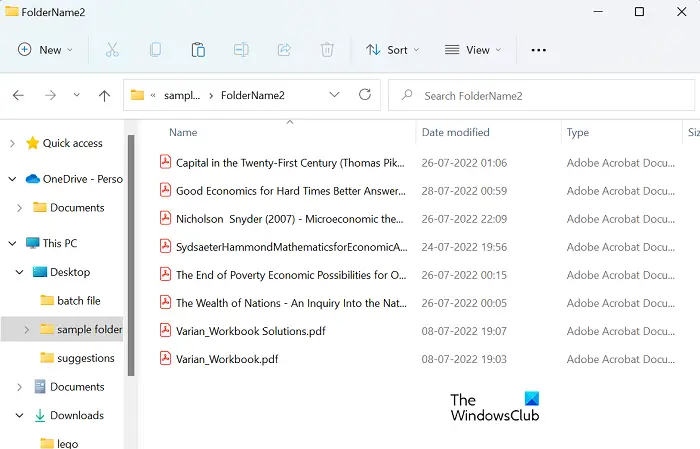Image resolution: width=700 pixels, height=449 pixels.
Task: Refresh the folder using the refresh icon
Action: 365,95
